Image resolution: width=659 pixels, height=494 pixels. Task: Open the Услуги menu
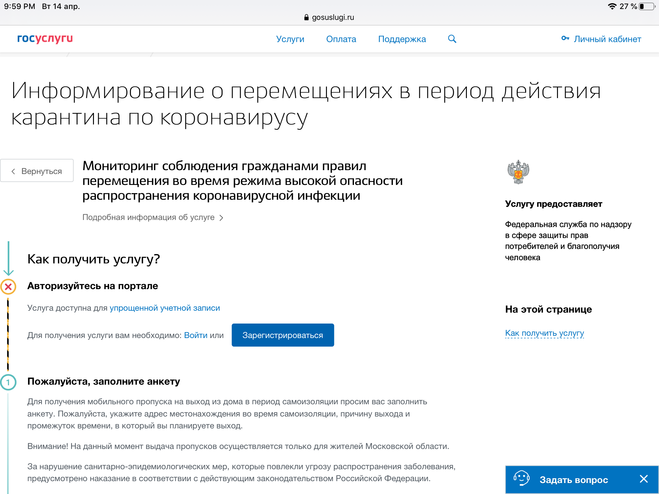290,39
